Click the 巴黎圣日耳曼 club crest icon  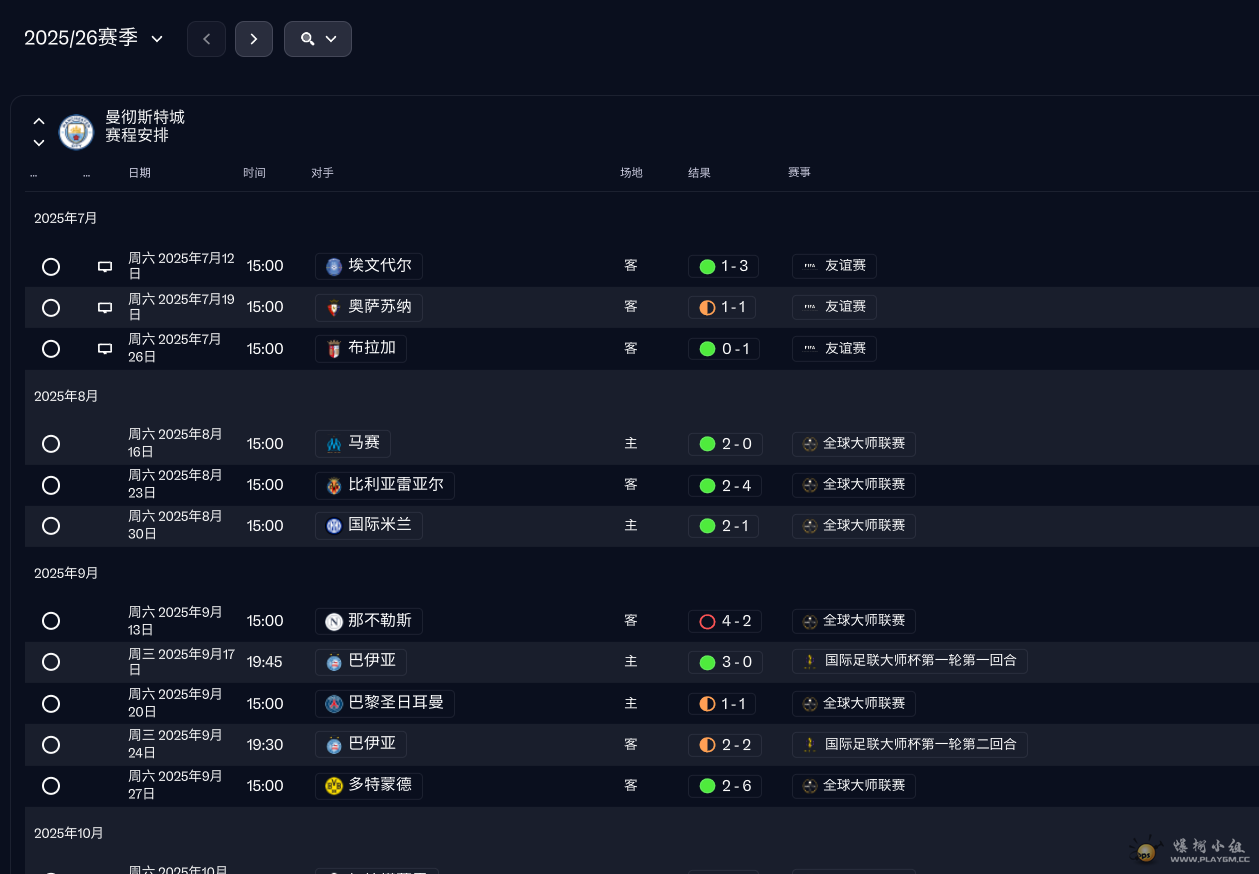click(x=334, y=704)
